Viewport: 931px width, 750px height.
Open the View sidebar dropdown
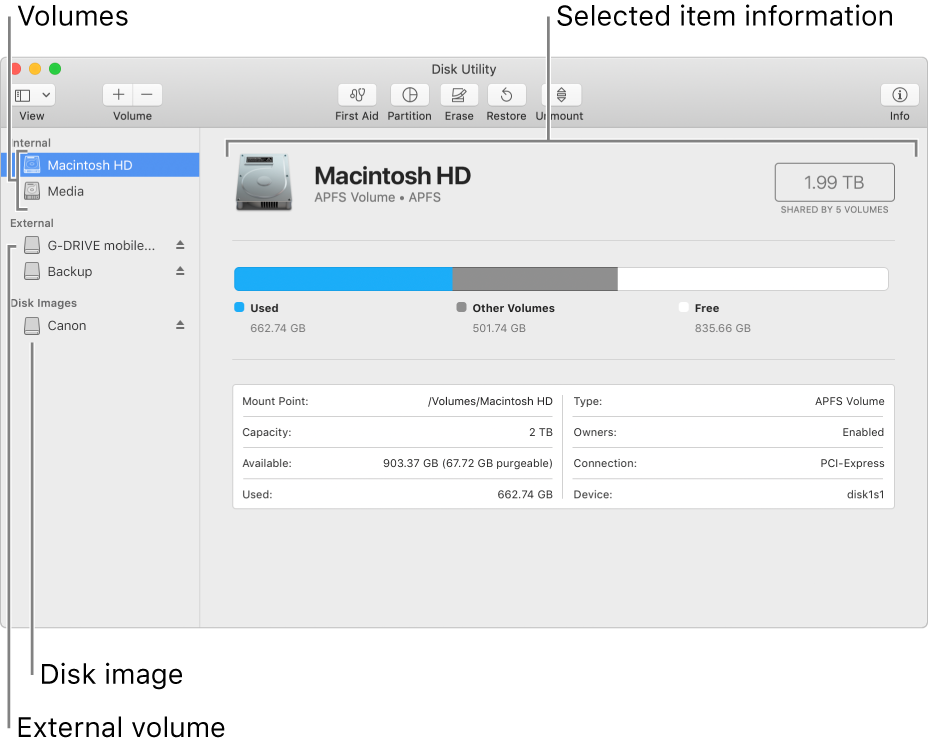33,95
